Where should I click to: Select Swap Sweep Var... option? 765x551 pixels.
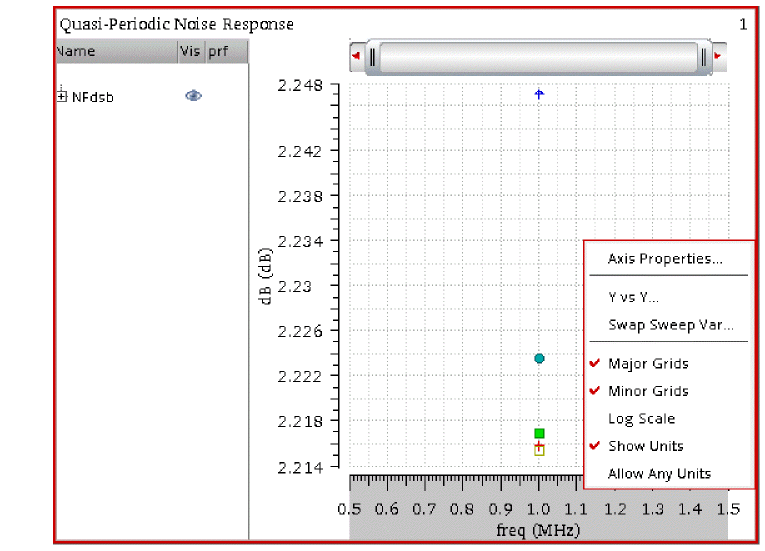click(x=671, y=325)
